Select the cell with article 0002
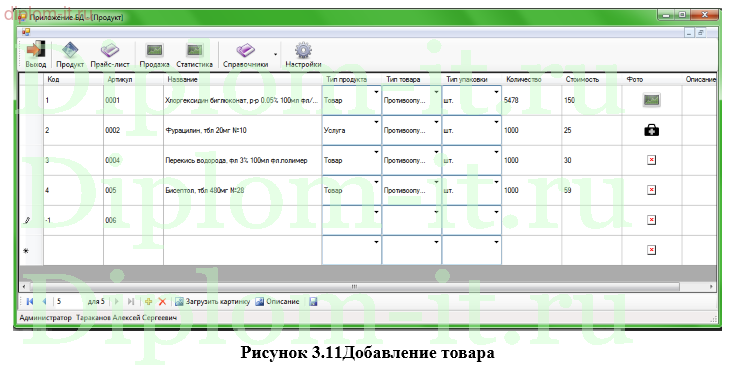This screenshot has width=736, height=375. (x=133, y=130)
